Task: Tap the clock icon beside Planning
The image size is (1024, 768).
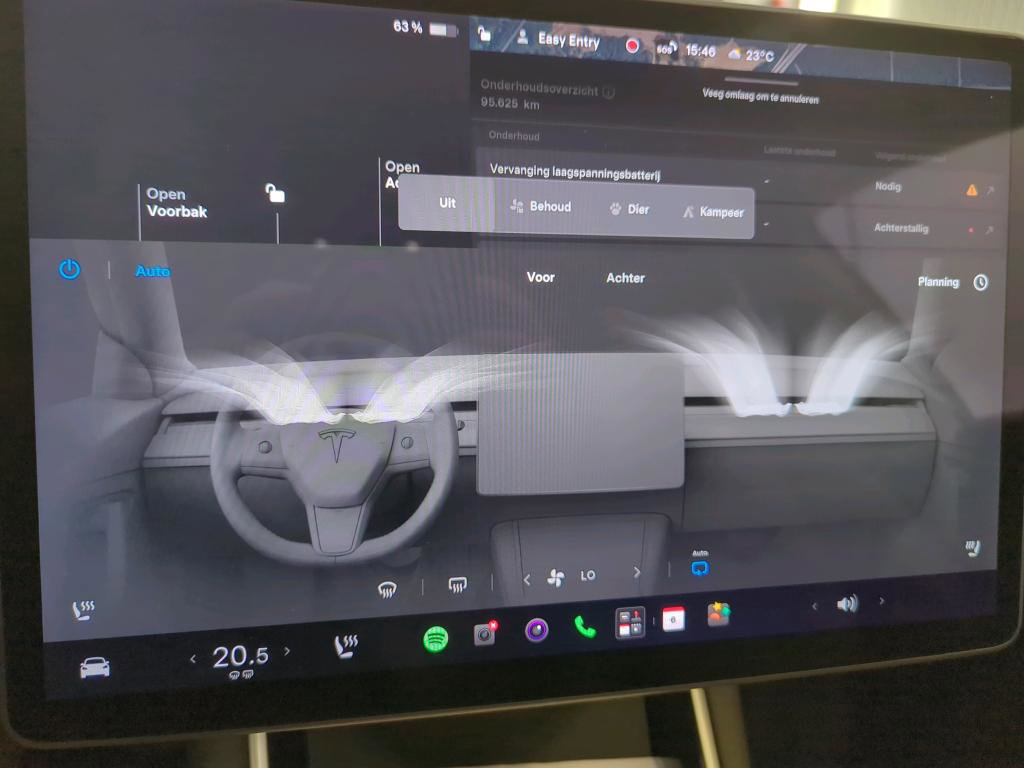Action: [x=980, y=282]
